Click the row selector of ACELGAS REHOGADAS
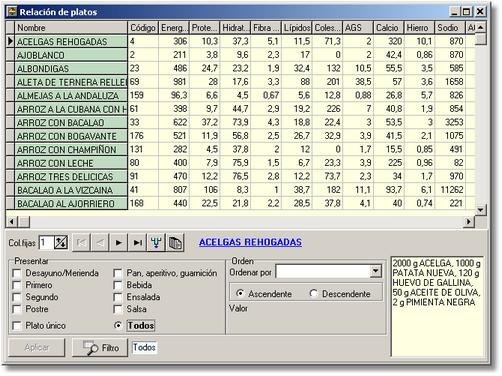The width and height of the screenshot is (502, 376). pyautogui.click(x=10, y=41)
